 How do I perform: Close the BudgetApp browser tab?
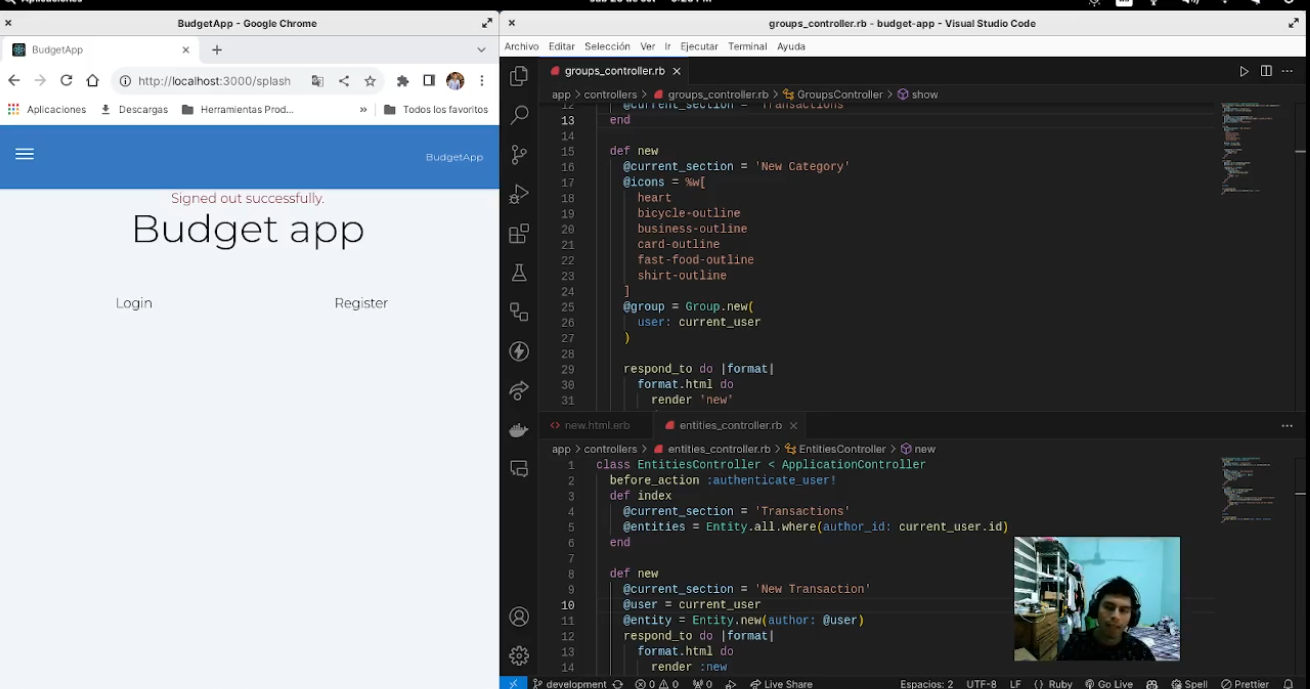[x=186, y=49]
